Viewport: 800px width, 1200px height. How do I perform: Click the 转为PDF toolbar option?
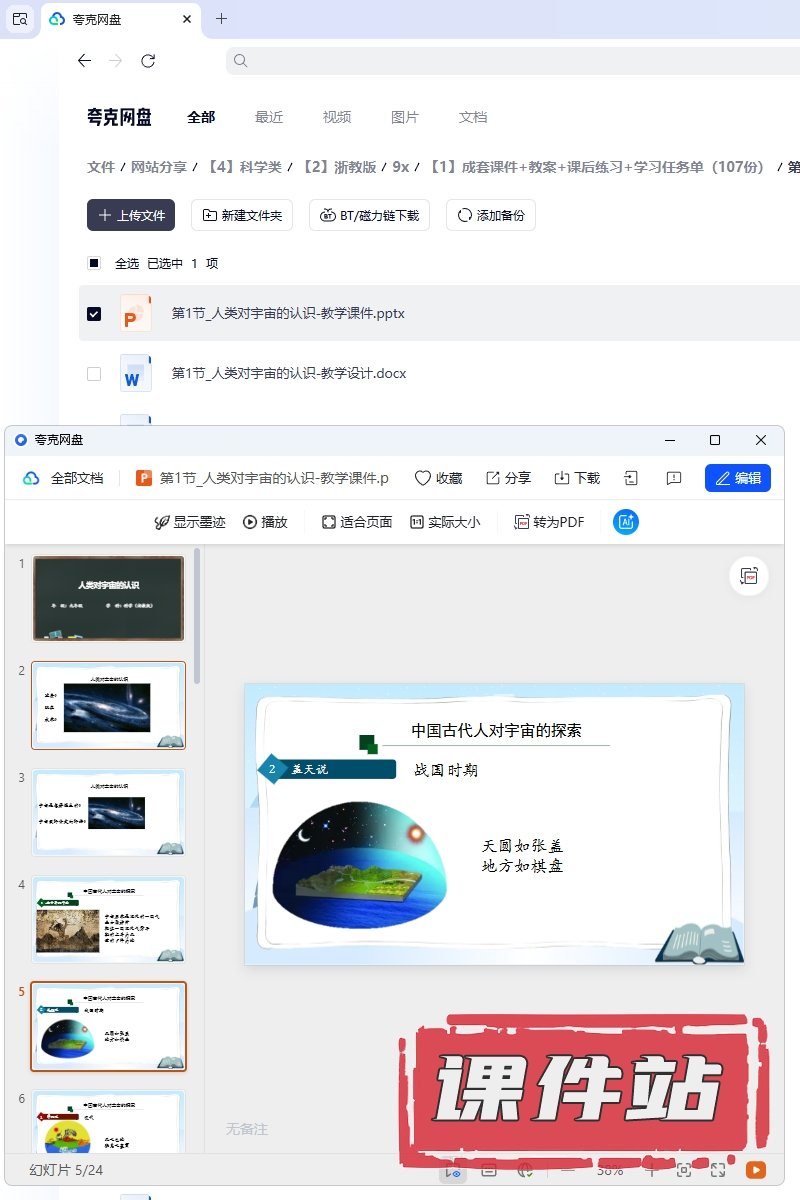(549, 522)
